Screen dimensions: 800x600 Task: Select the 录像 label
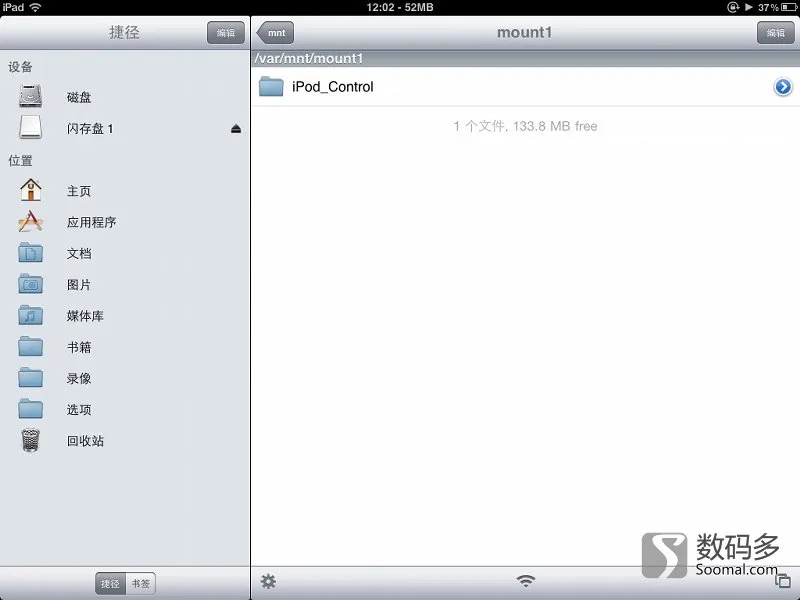pos(79,379)
